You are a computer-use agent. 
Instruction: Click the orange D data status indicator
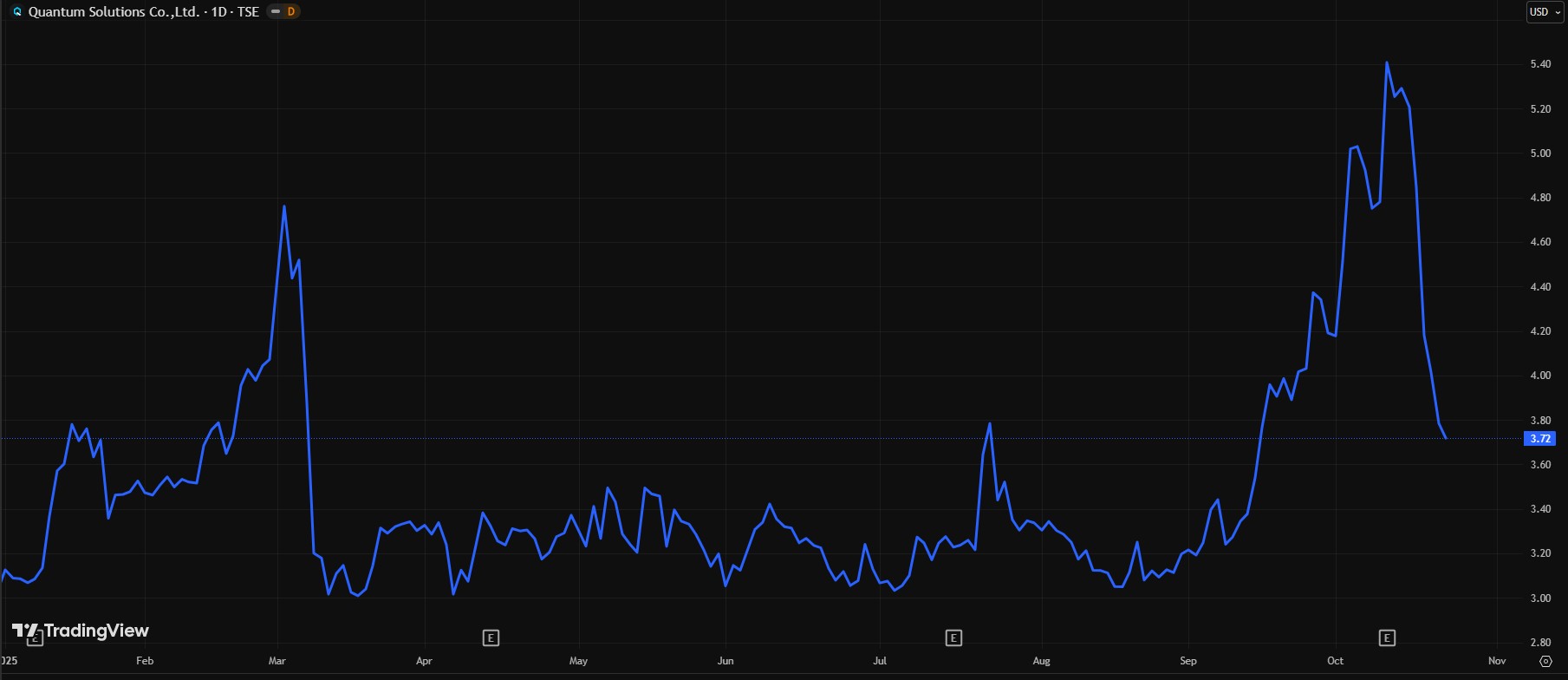tap(290, 12)
